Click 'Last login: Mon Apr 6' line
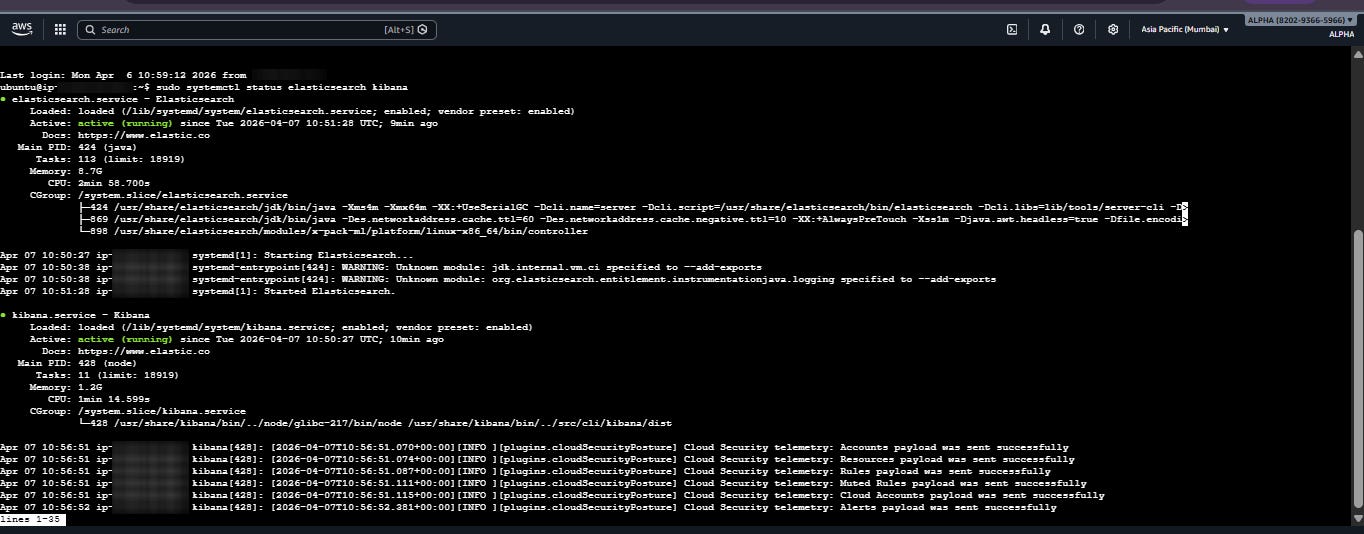Viewport: 1364px width, 534px height. point(163,75)
